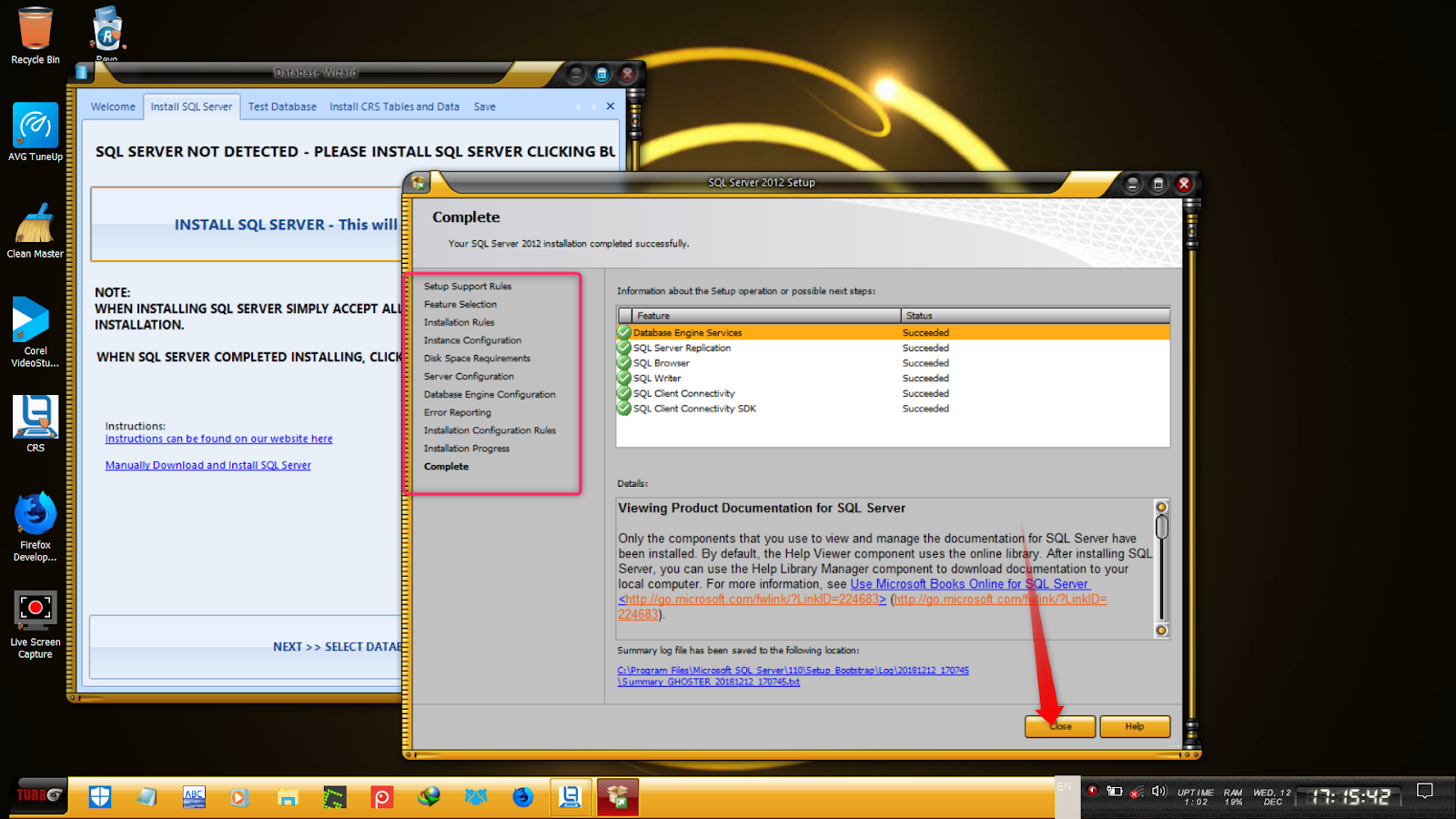Select the Install SQL Server tab
This screenshot has height=819, width=1456.
coord(191,106)
